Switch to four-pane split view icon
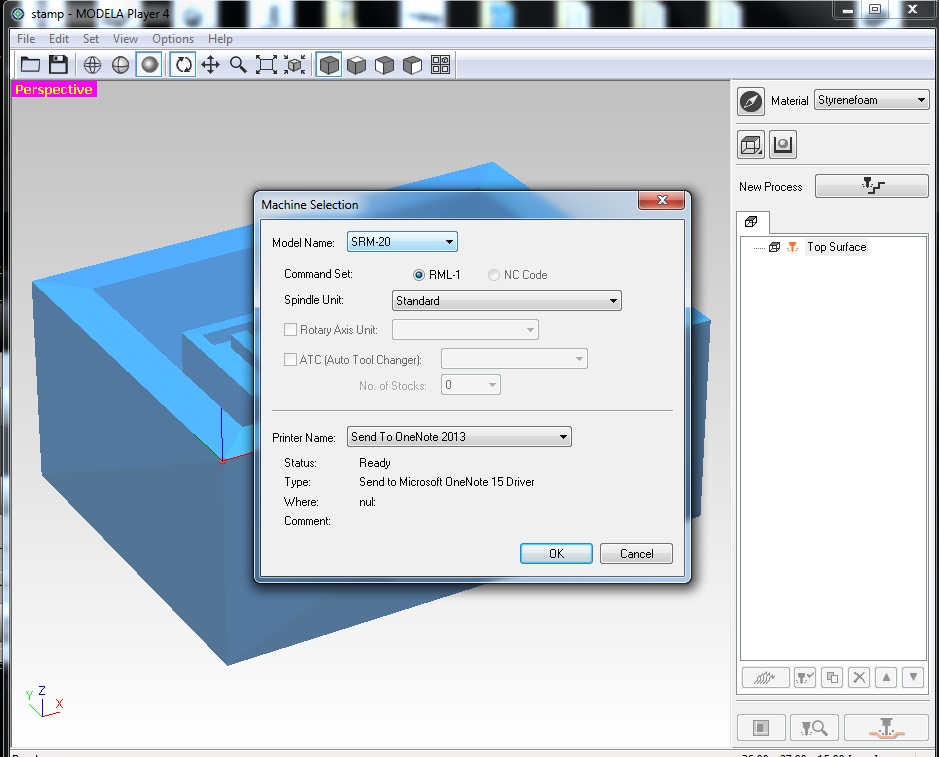 coord(441,65)
